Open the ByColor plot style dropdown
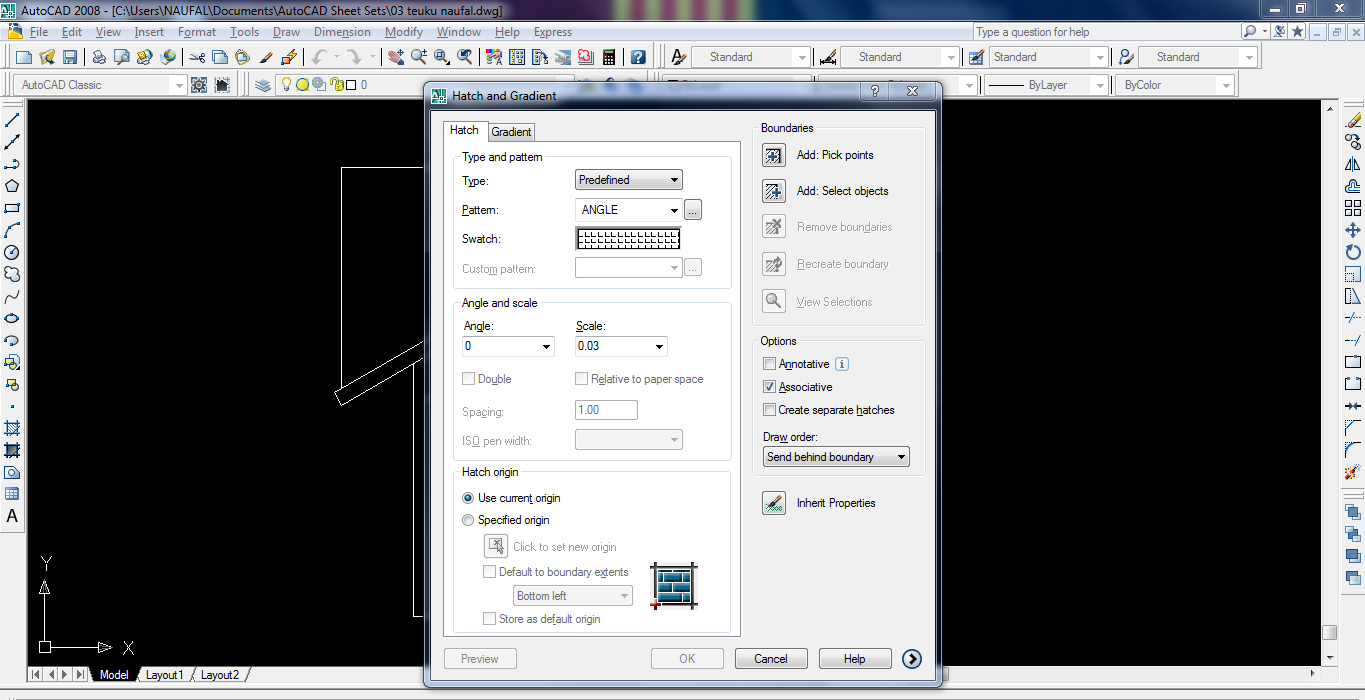Viewport: 1365px width, 700px height. tap(1175, 85)
